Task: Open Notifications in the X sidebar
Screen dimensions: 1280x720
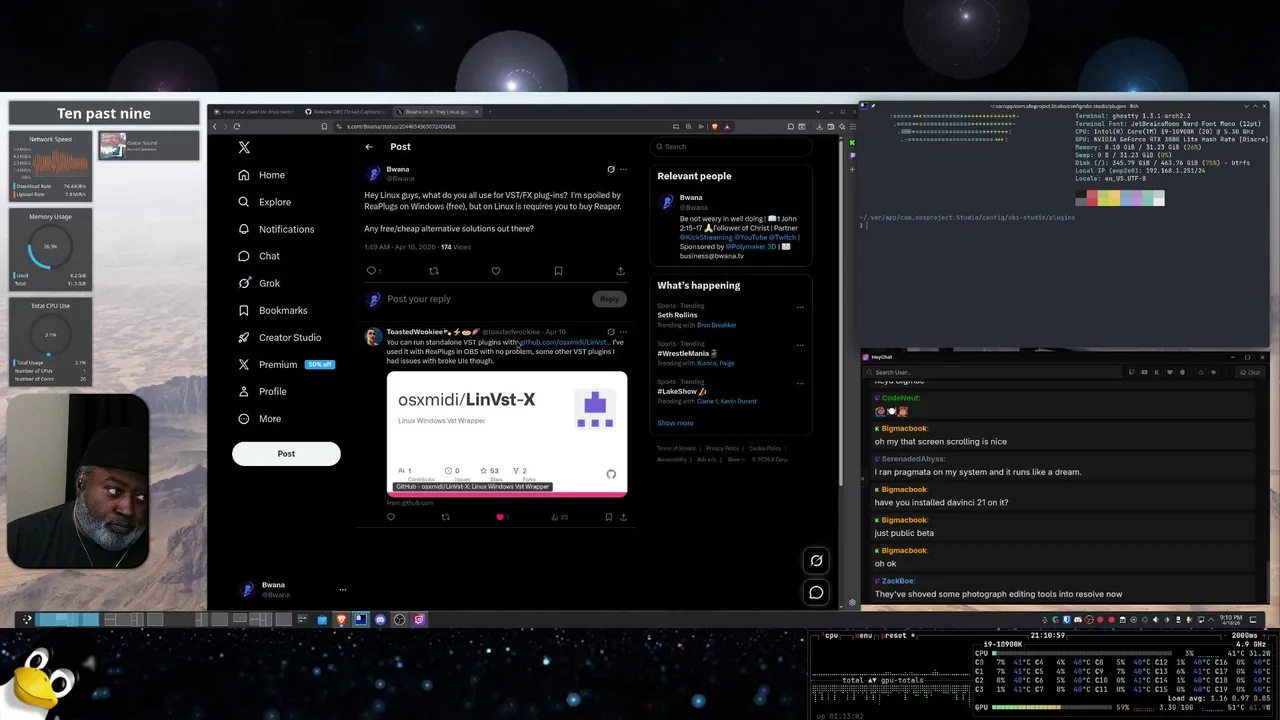Action: click(x=276, y=229)
